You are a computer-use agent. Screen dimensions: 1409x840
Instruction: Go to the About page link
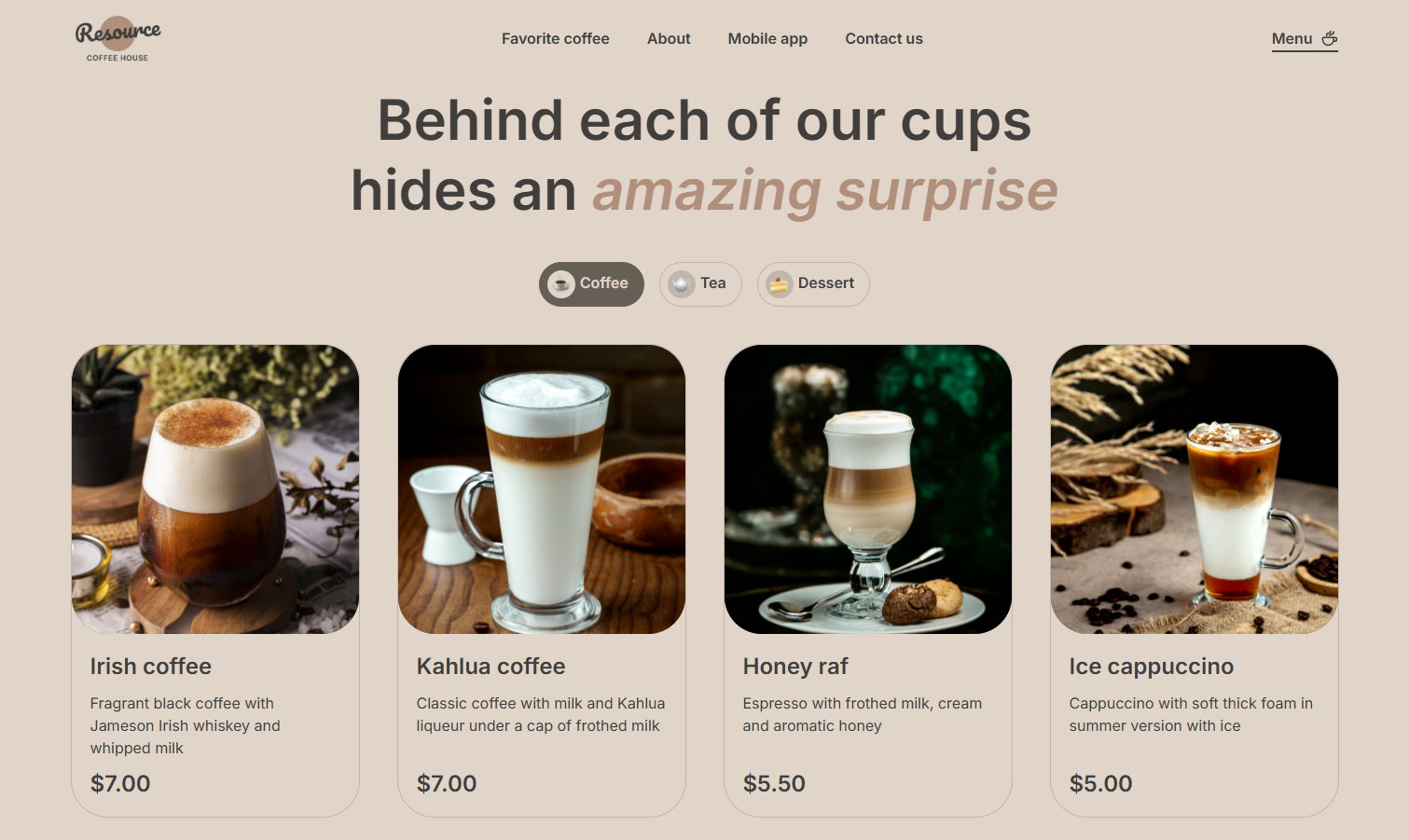click(x=669, y=38)
